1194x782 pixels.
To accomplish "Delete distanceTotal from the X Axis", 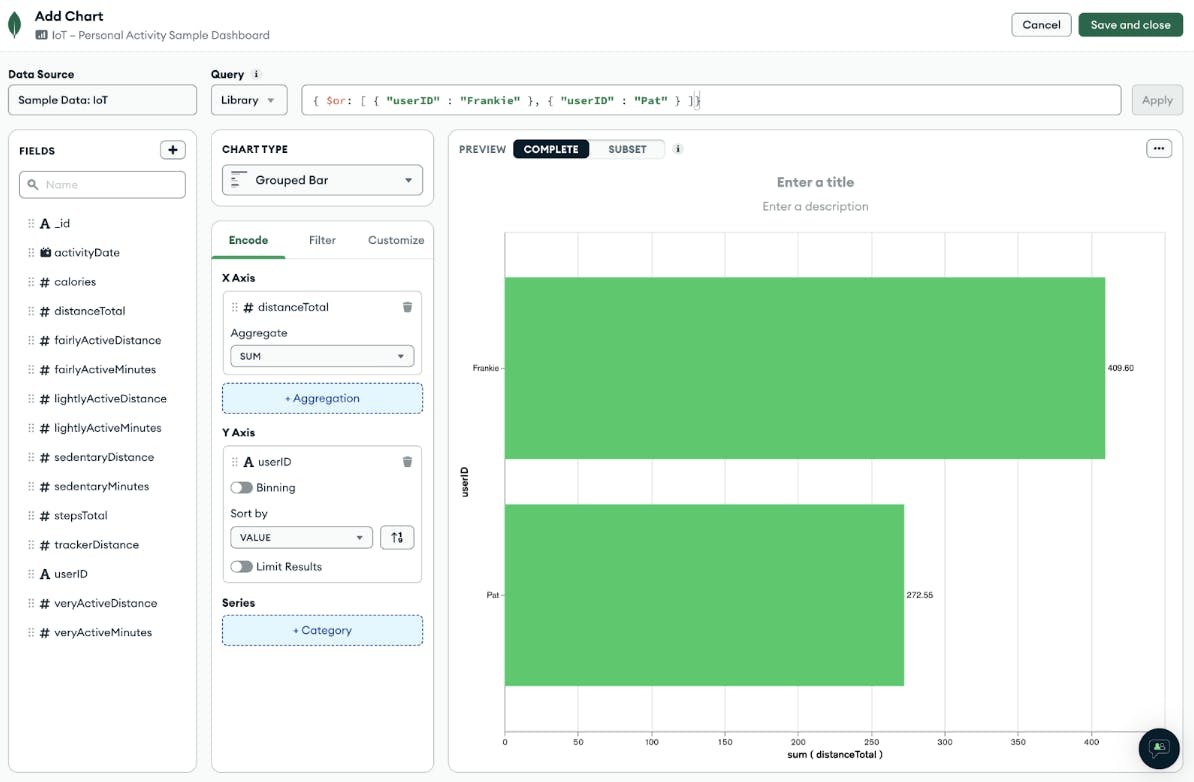I will pos(407,307).
